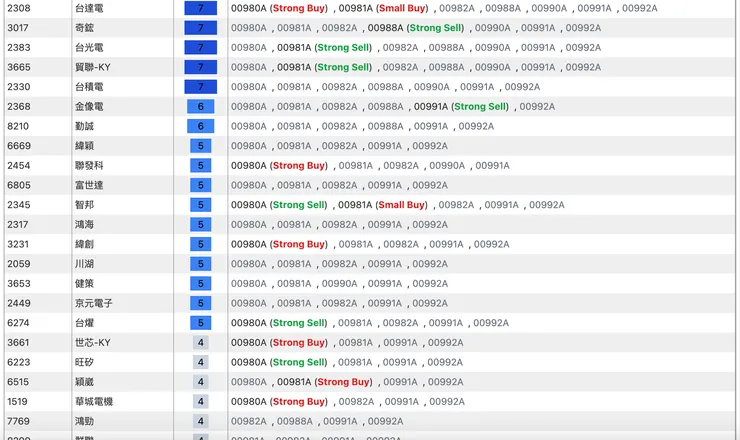Click stock code 6669
This screenshot has height=440, width=740.
(19, 146)
